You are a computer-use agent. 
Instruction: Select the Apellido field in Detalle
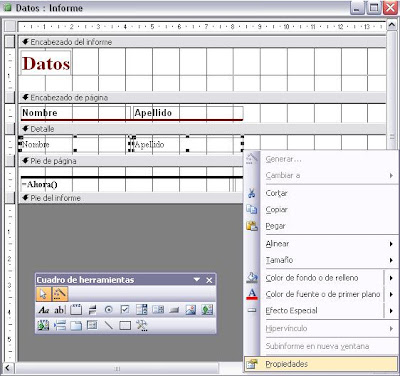[x=187, y=144]
